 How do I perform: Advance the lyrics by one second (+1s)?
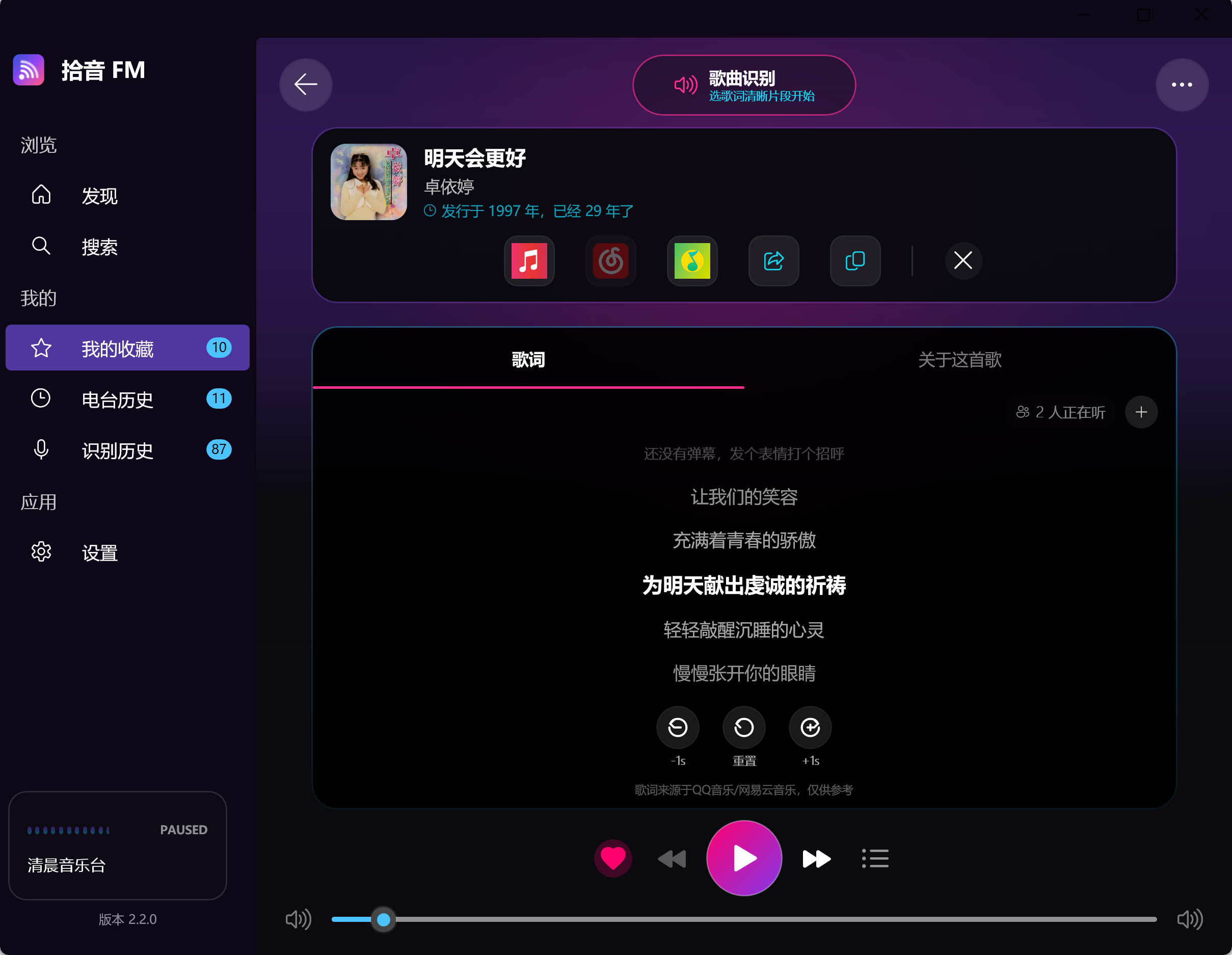click(x=810, y=728)
